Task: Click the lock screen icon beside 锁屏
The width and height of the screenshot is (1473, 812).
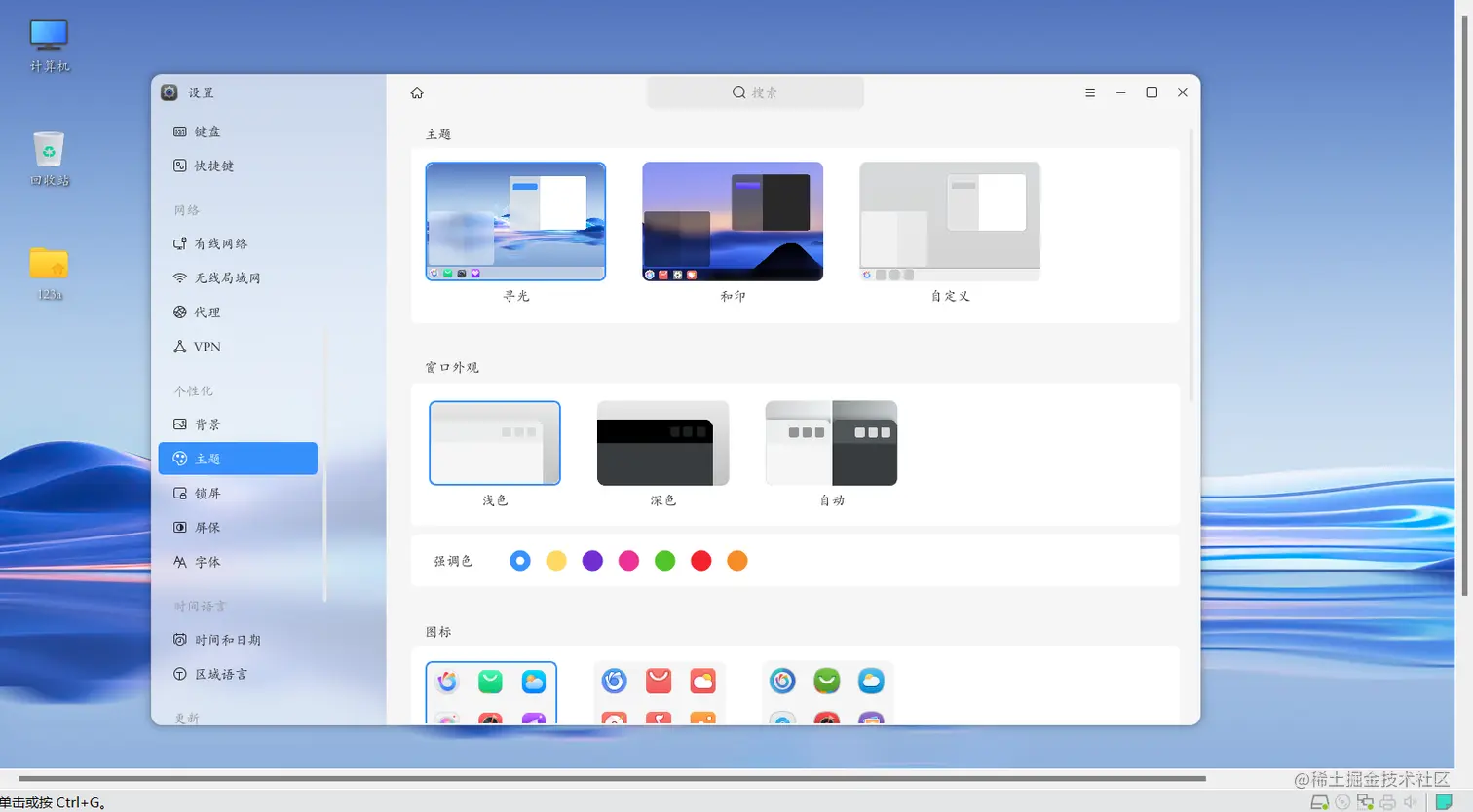Action: pyautogui.click(x=180, y=494)
